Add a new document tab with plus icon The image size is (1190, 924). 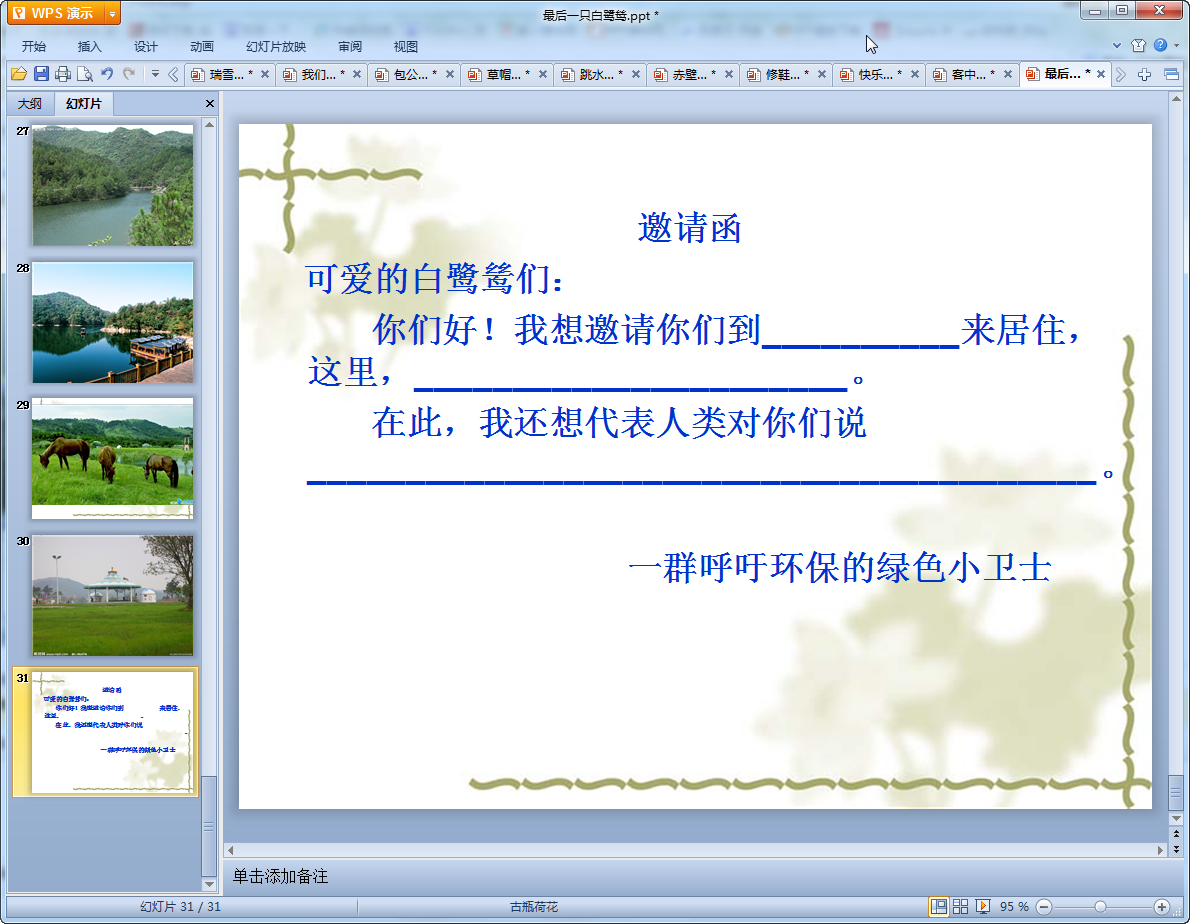(1144, 74)
